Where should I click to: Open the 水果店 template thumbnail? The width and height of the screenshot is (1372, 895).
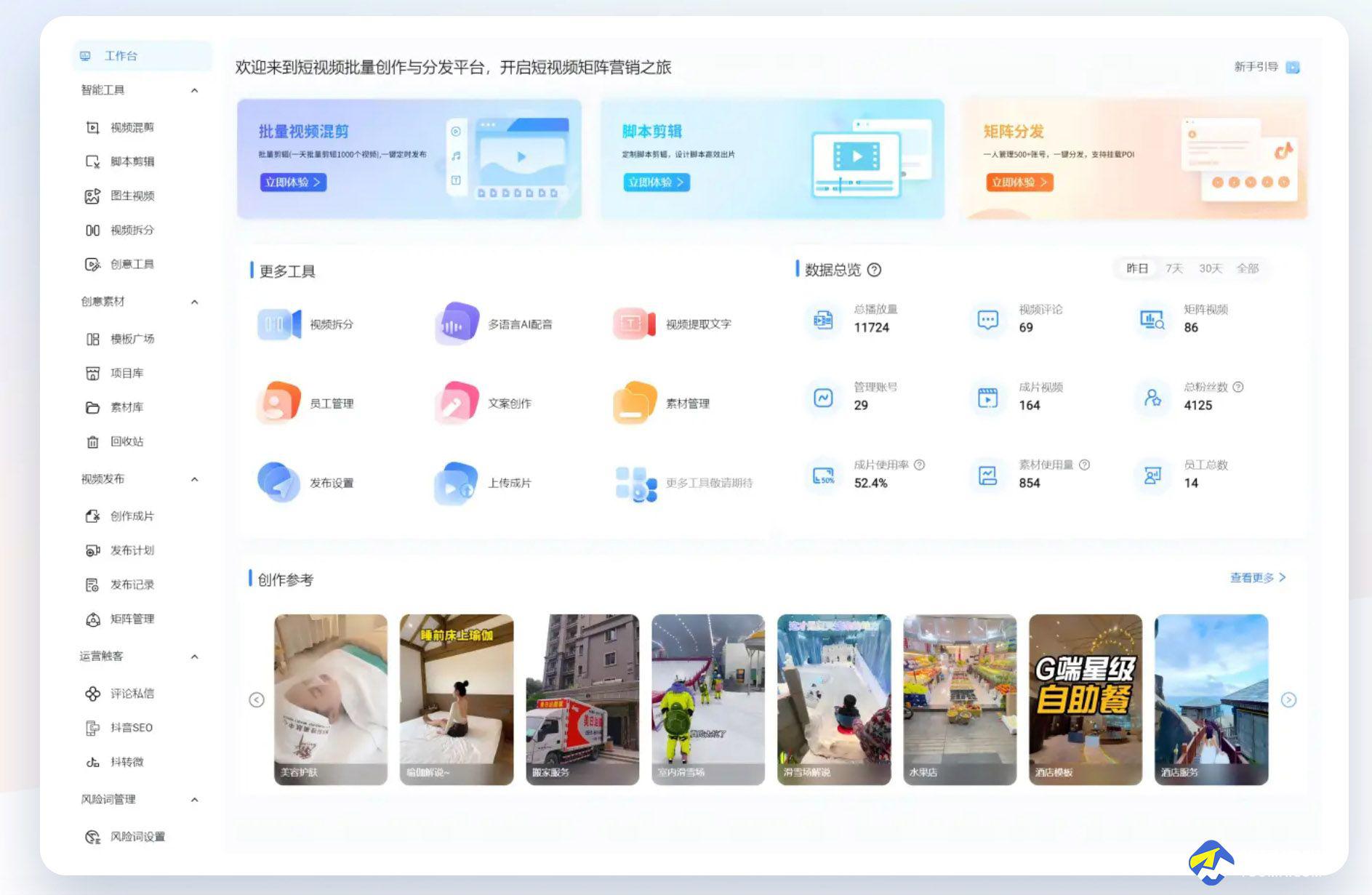click(x=960, y=699)
